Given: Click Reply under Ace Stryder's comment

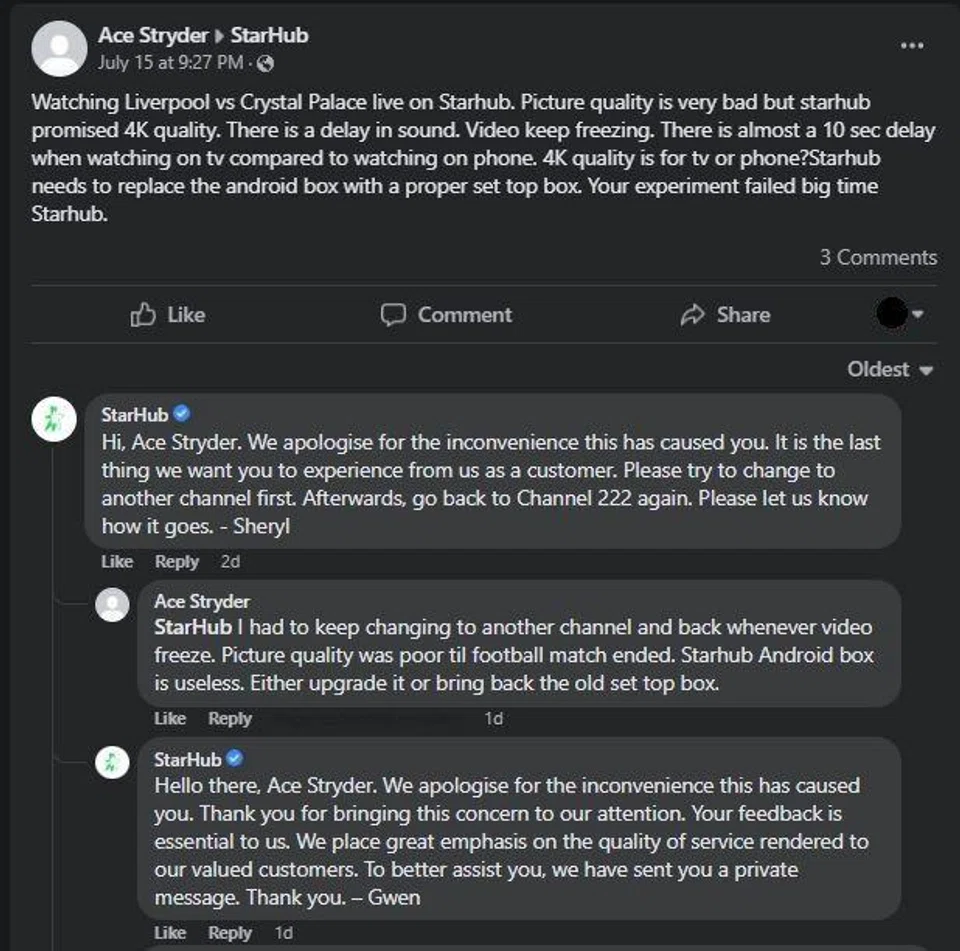Looking at the screenshot, I should pos(230,719).
